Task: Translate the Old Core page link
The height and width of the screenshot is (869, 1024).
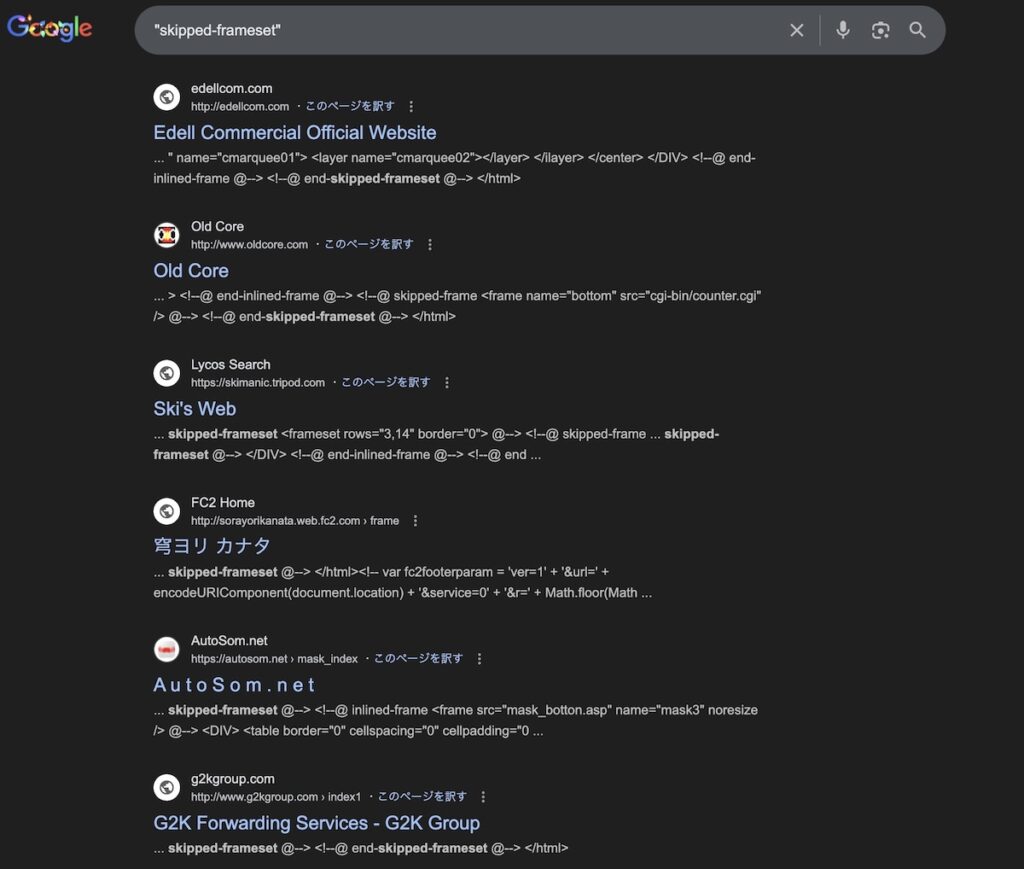Action: coord(368,244)
